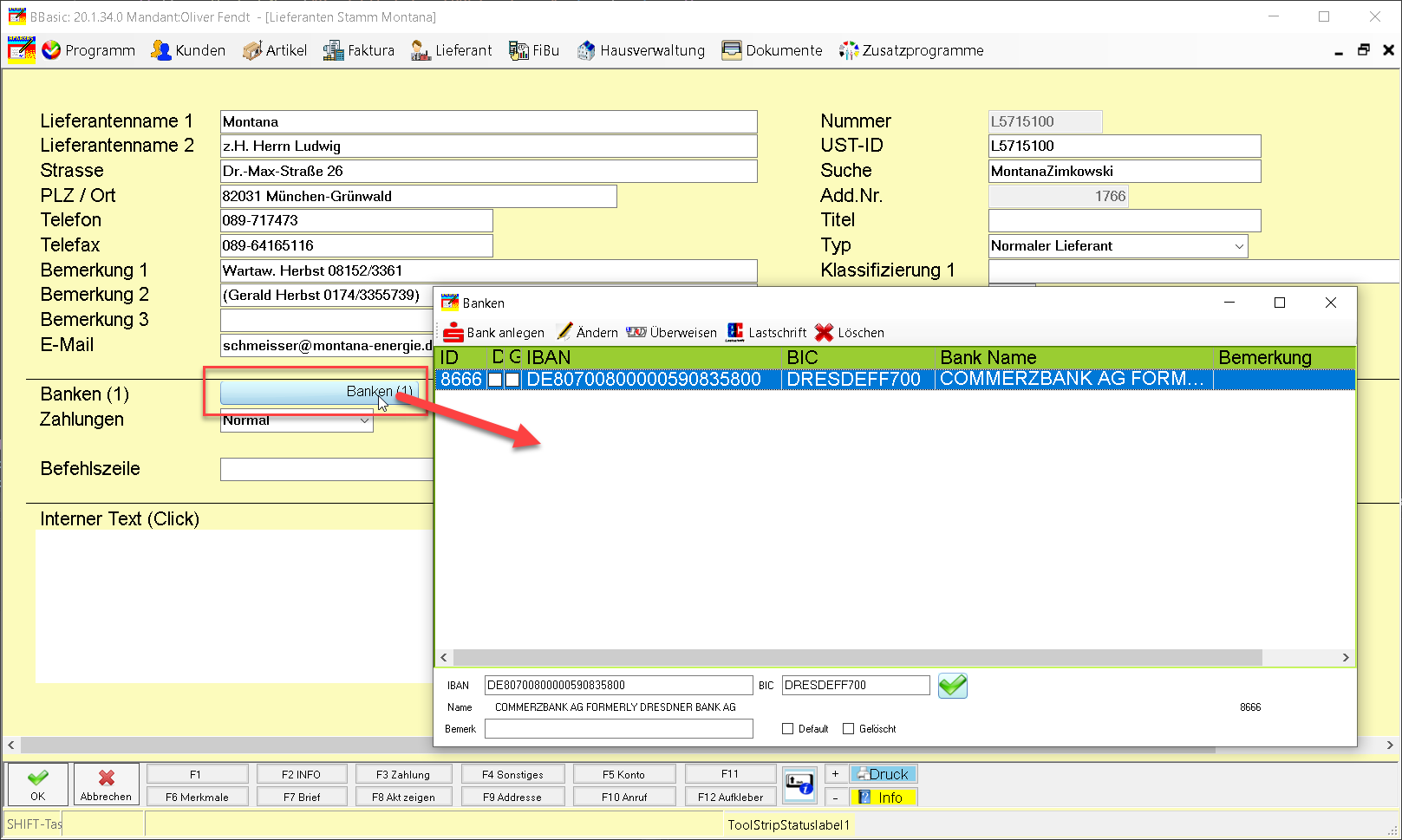Click F3 Zahlung function button
This screenshot has height=840, width=1402.
coord(403,774)
